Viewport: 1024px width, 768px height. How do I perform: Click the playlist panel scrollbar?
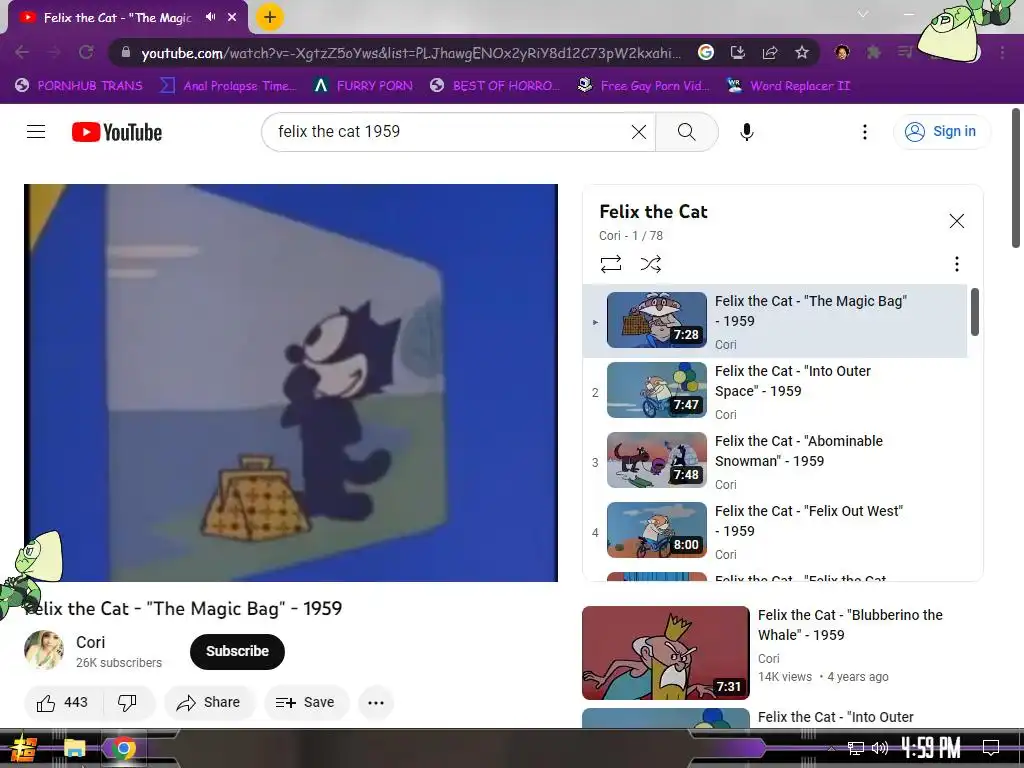[974, 312]
